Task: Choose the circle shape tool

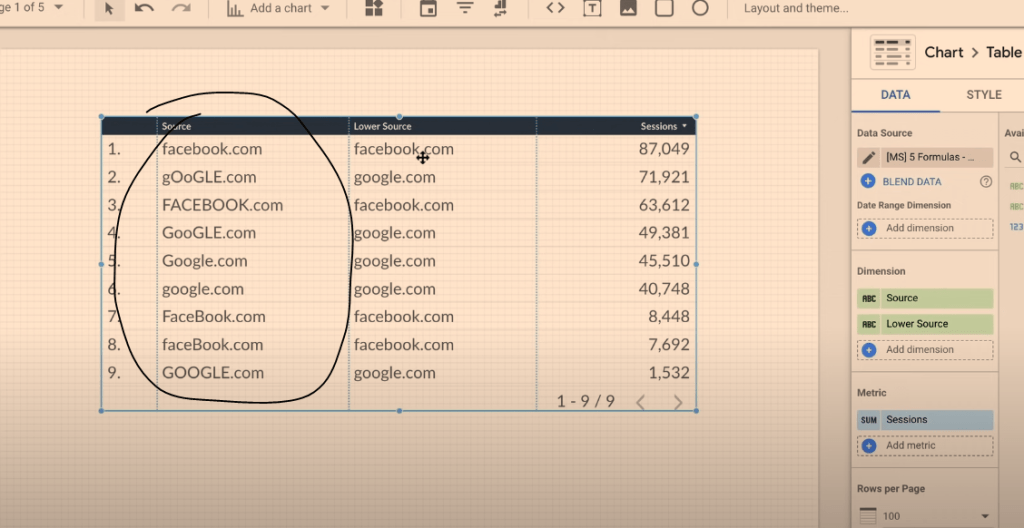Action: [x=700, y=8]
